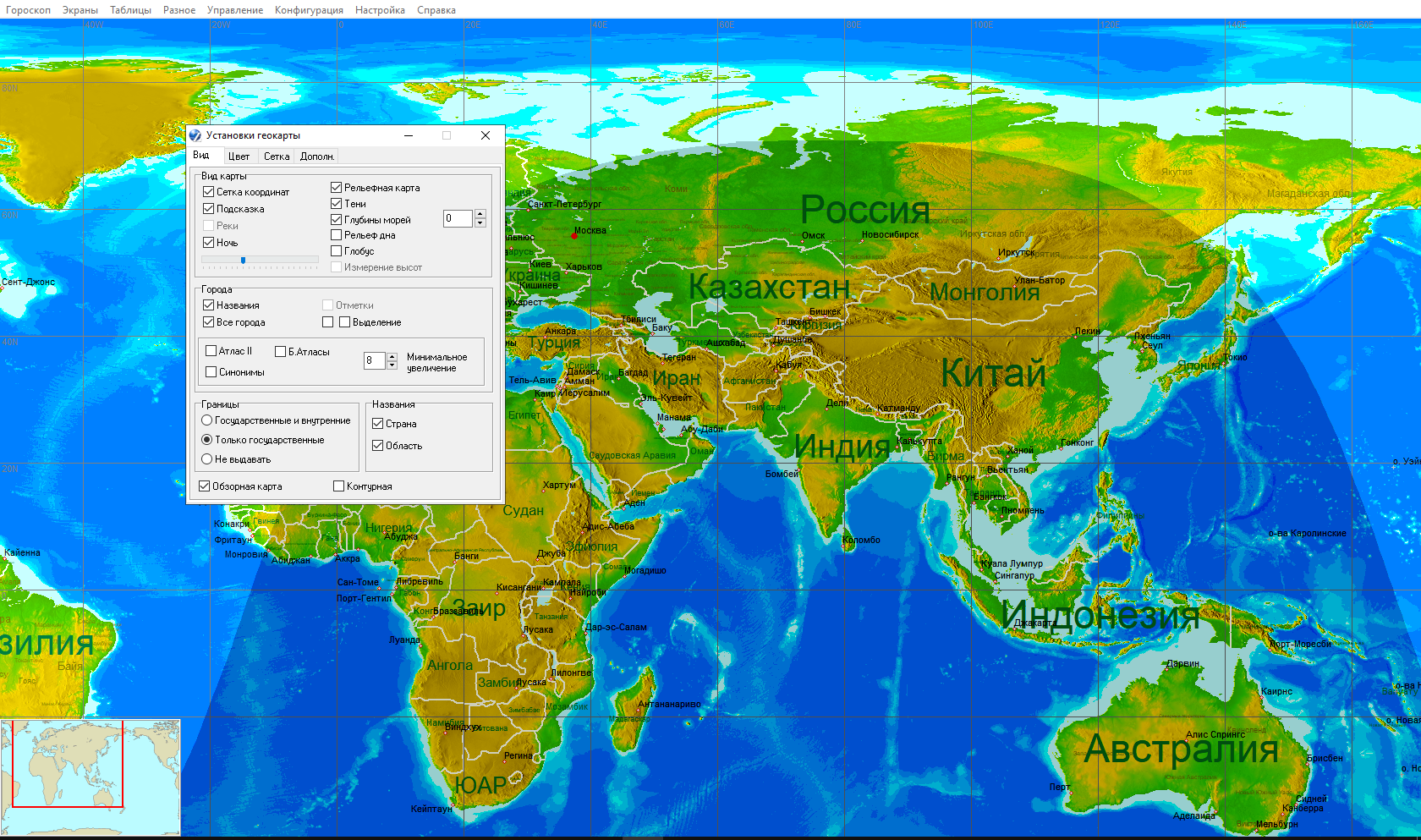Click the Справка menu item

(436, 10)
